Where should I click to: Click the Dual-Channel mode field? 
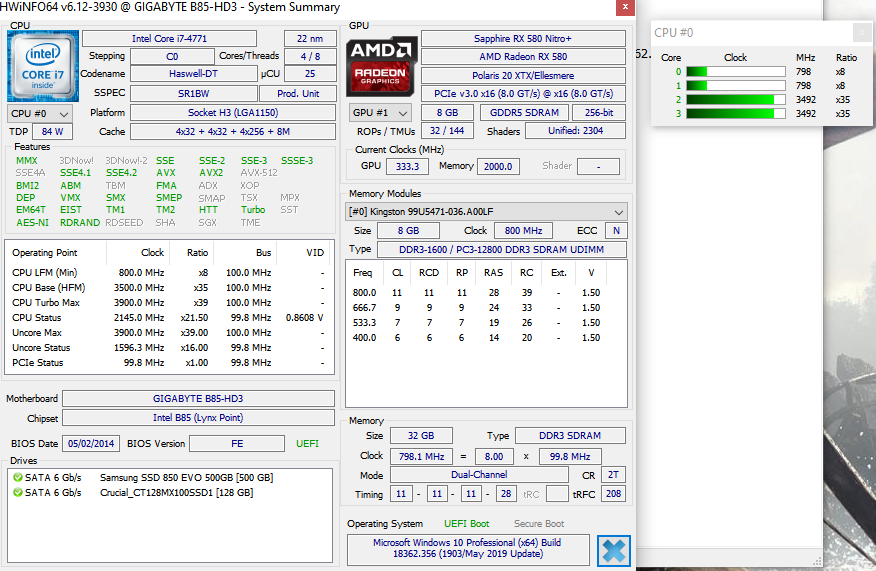tap(479, 475)
